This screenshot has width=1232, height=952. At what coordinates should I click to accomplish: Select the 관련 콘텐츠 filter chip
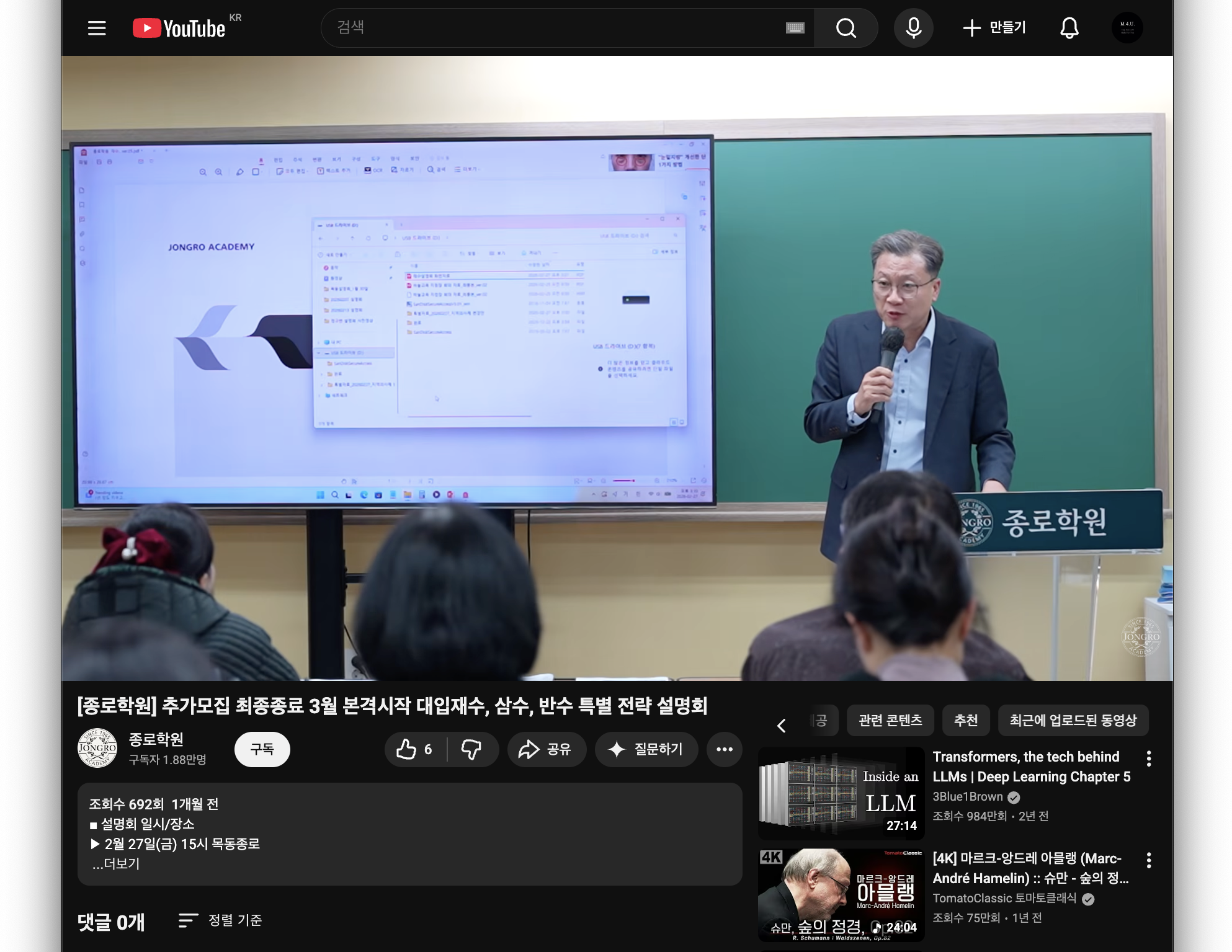[890, 720]
